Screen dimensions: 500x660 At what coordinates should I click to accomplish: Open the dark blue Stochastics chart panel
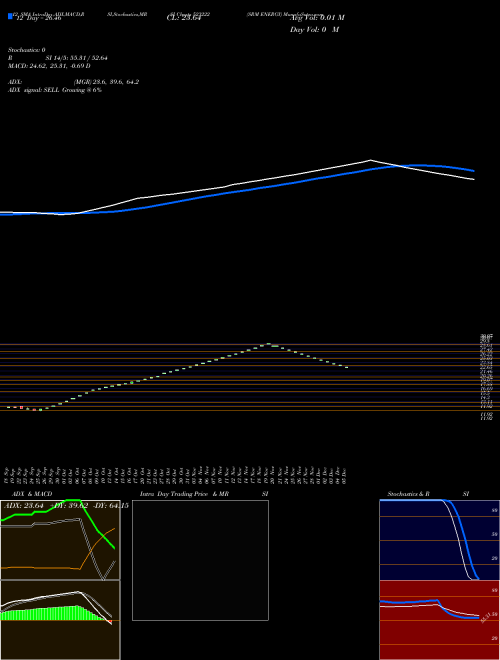click(440, 540)
